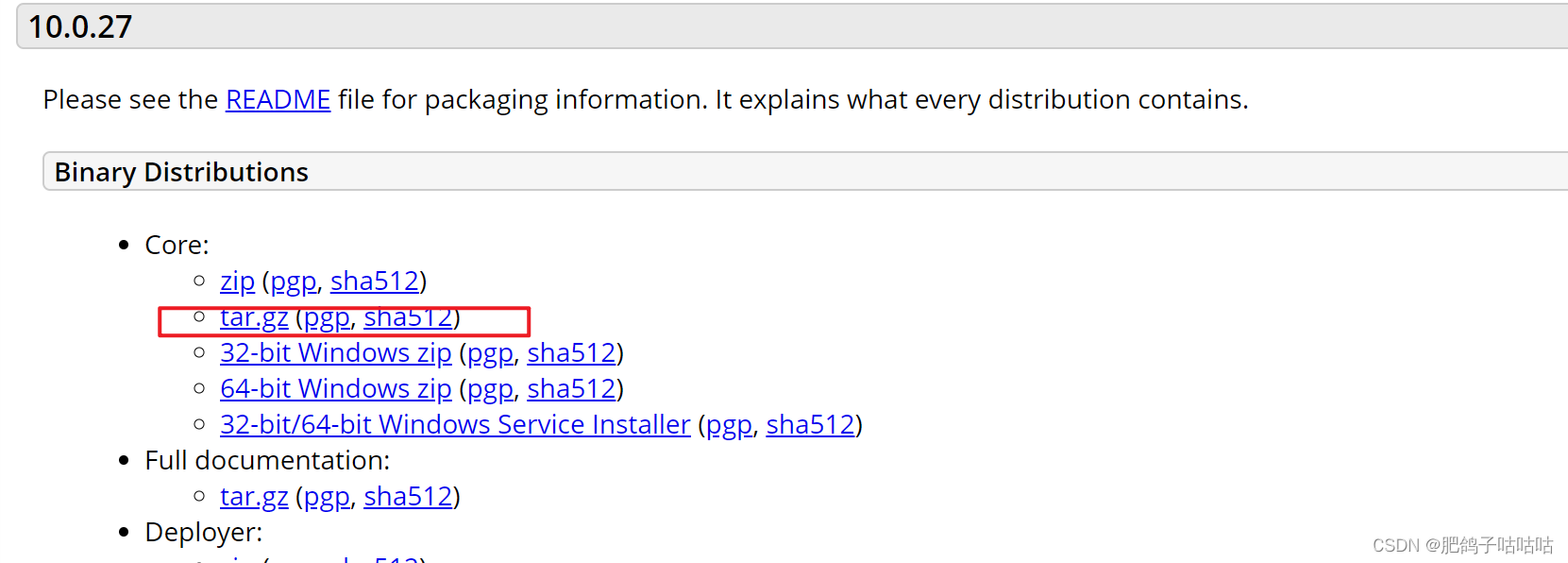The image size is (1568, 563).
Task: Open pgp signature for Core tar.gz
Action: click(x=327, y=317)
